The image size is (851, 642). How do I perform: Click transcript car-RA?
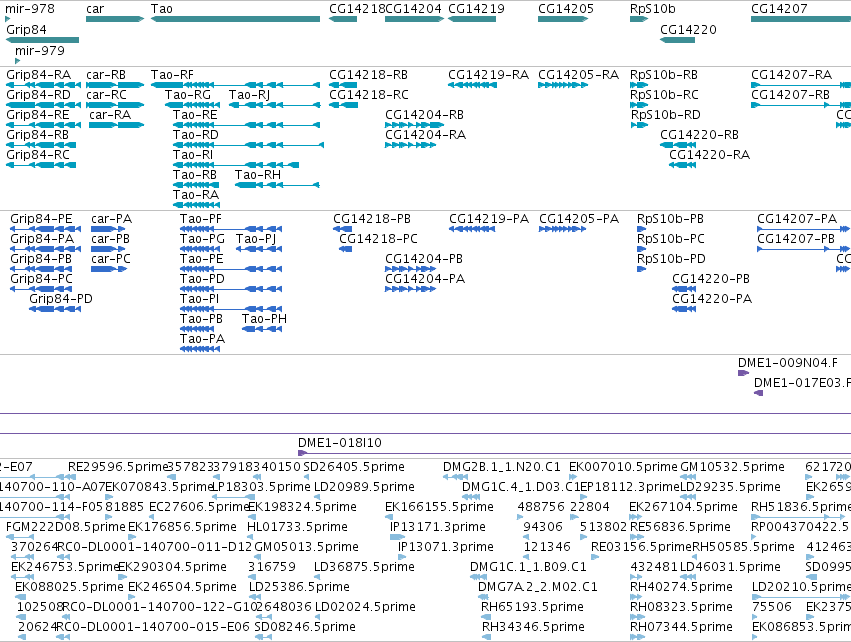117,125
